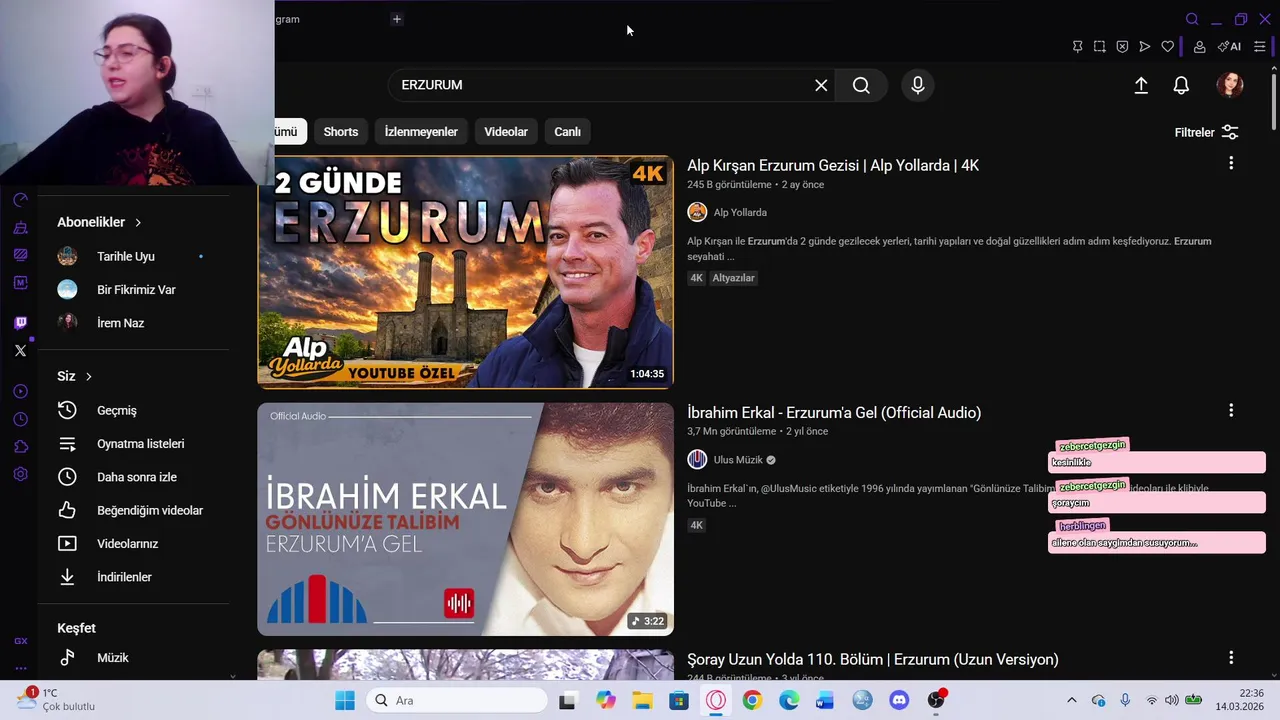Open İndirilenler in sidebar
This screenshot has height=720, width=1280.
(x=133, y=577)
